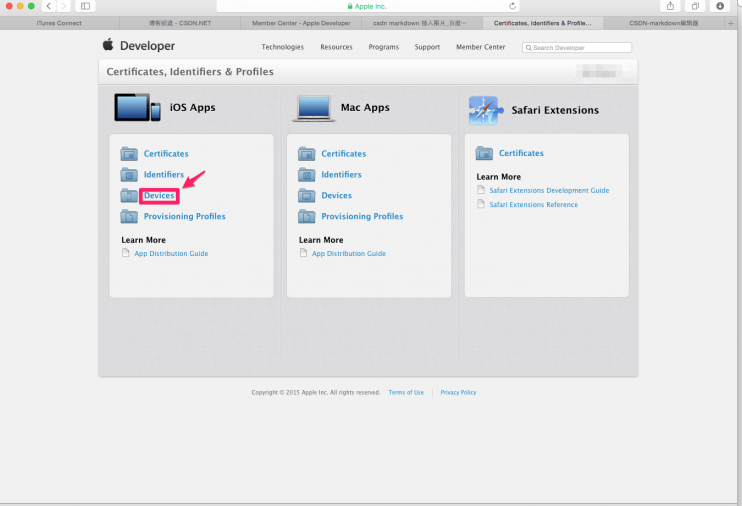Image resolution: width=742 pixels, height=506 pixels.
Task: Open Terms of Use link
Action: (406, 392)
